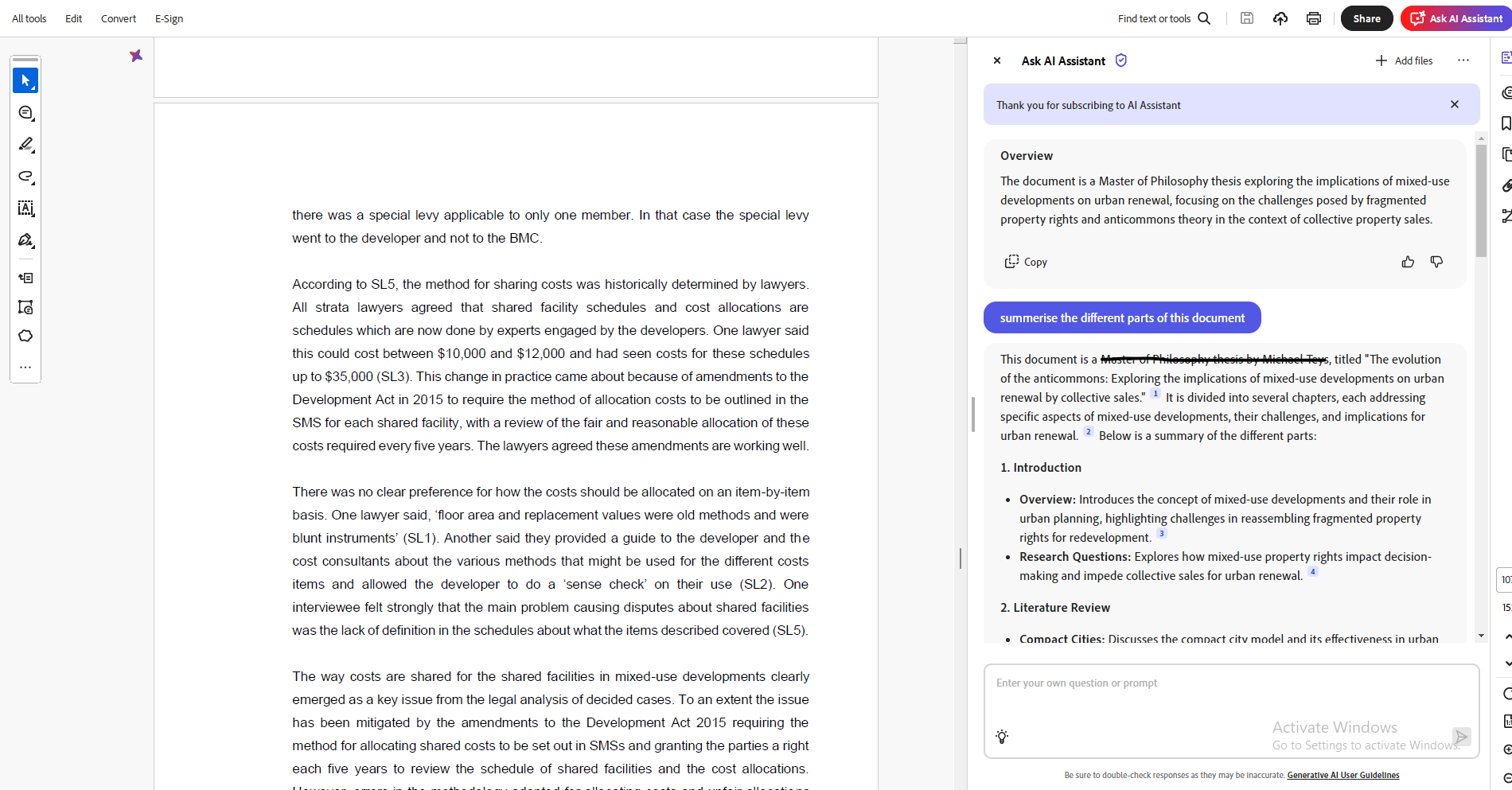Open the Convert menu
Image resolution: width=1512 pixels, height=790 pixels.
coord(119,18)
